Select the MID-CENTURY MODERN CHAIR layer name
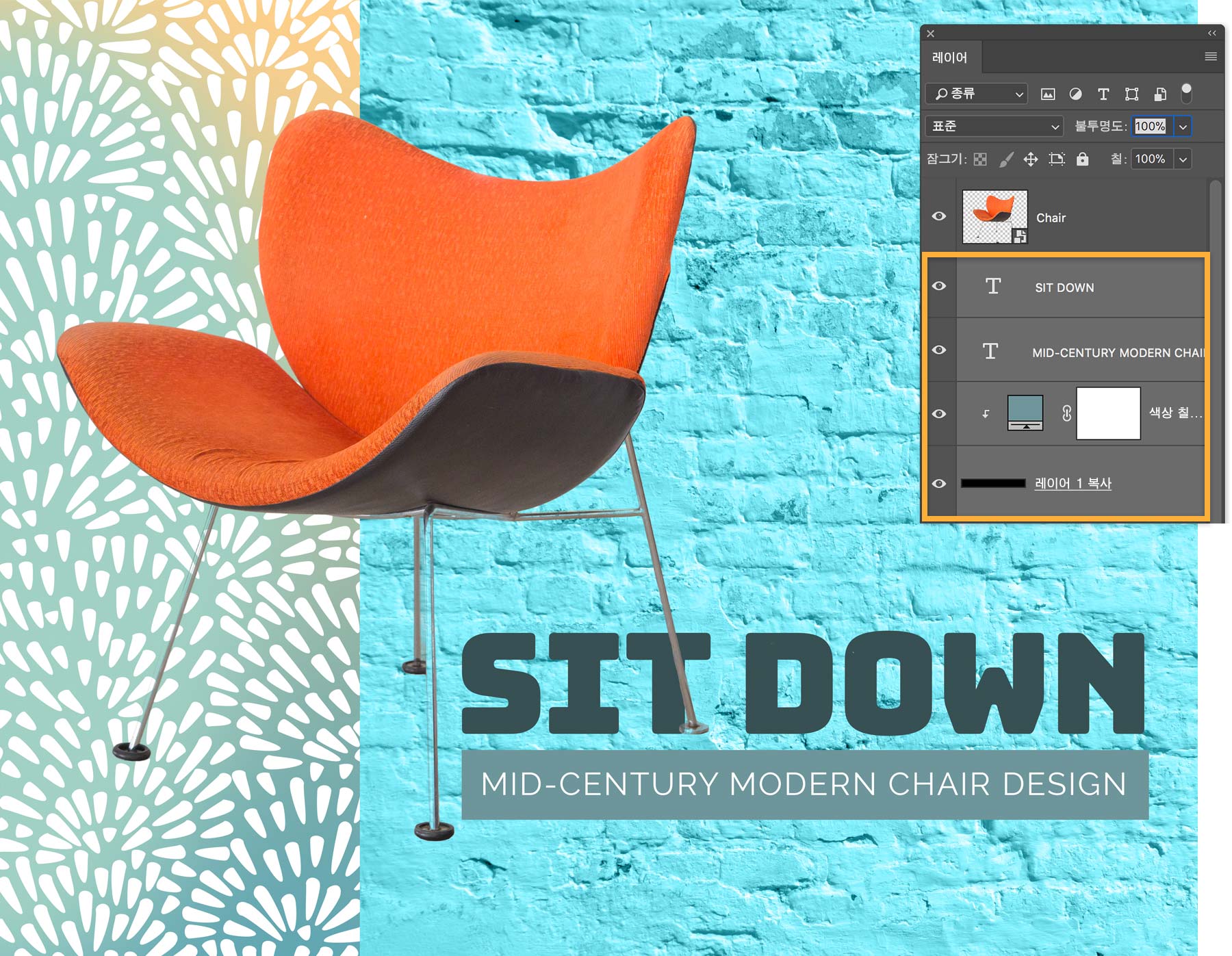The height and width of the screenshot is (956, 1232). 1118,352
